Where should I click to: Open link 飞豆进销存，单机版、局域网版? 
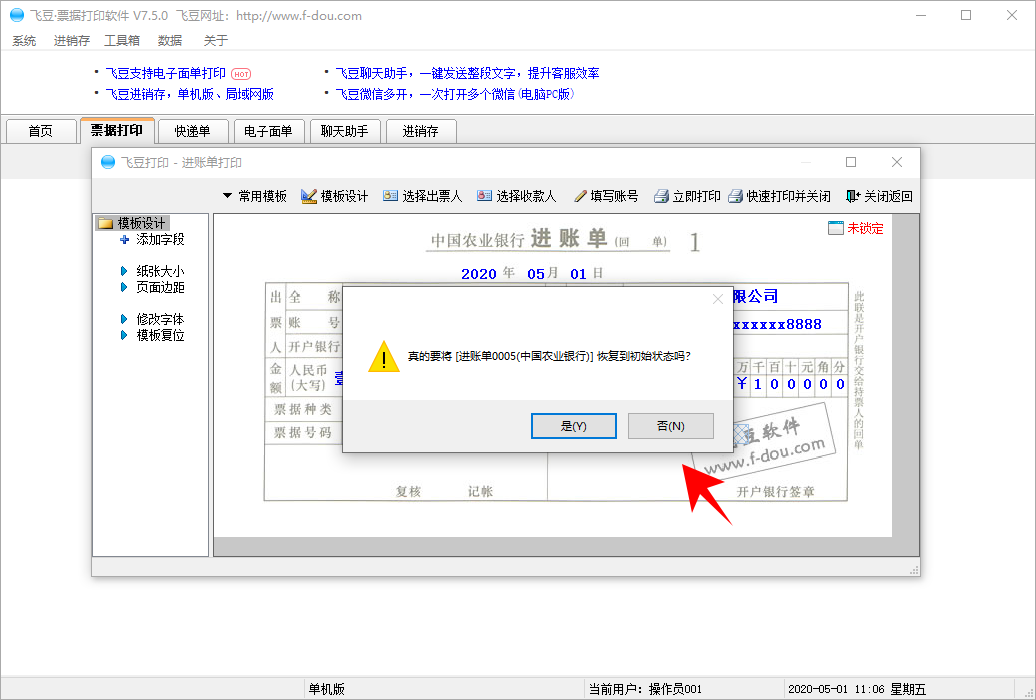190,94
